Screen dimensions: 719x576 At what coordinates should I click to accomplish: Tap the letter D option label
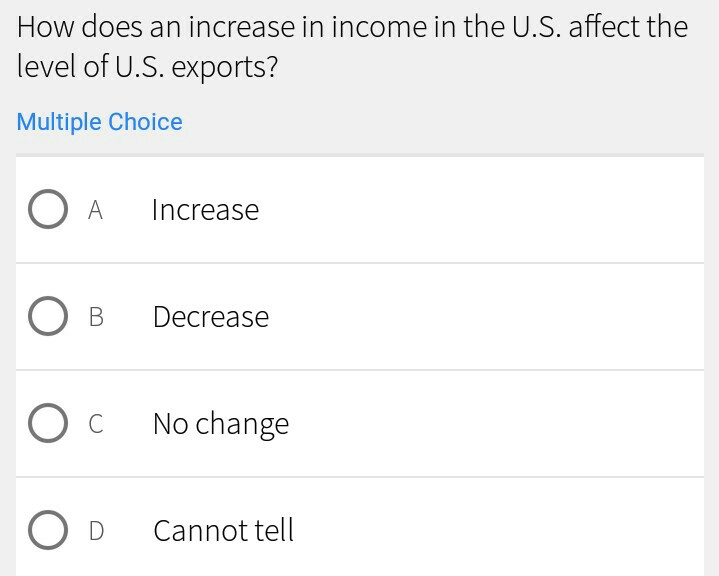pos(96,531)
